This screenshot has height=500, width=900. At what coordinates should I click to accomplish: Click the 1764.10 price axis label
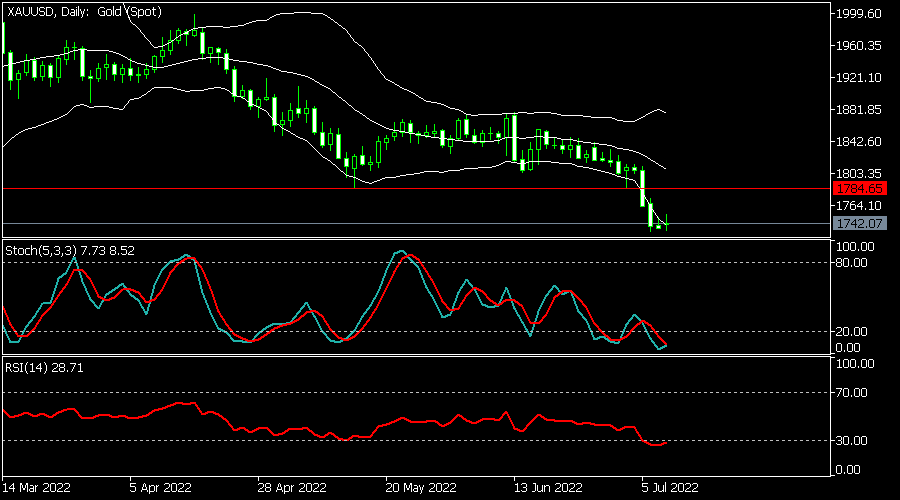(x=859, y=206)
